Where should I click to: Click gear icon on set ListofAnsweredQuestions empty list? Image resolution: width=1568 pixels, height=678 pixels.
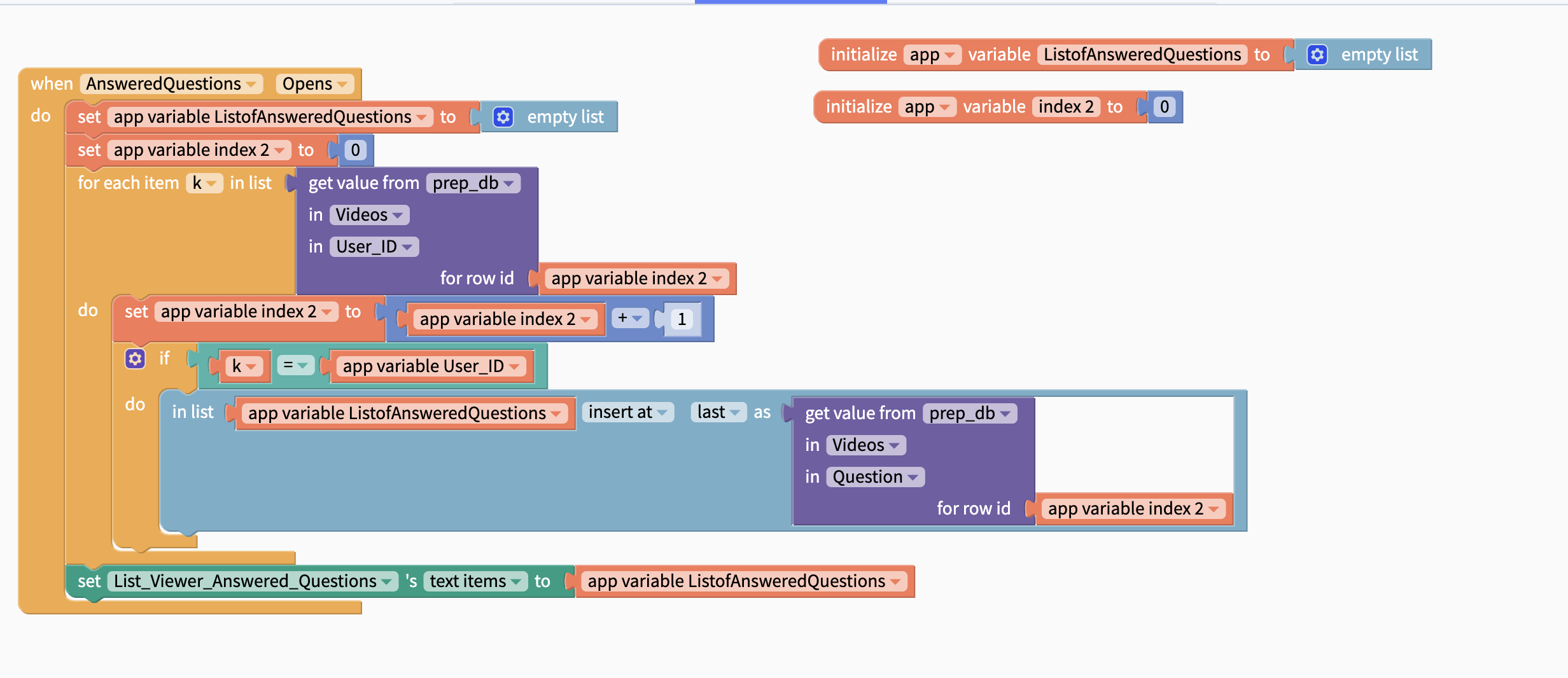point(503,117)
